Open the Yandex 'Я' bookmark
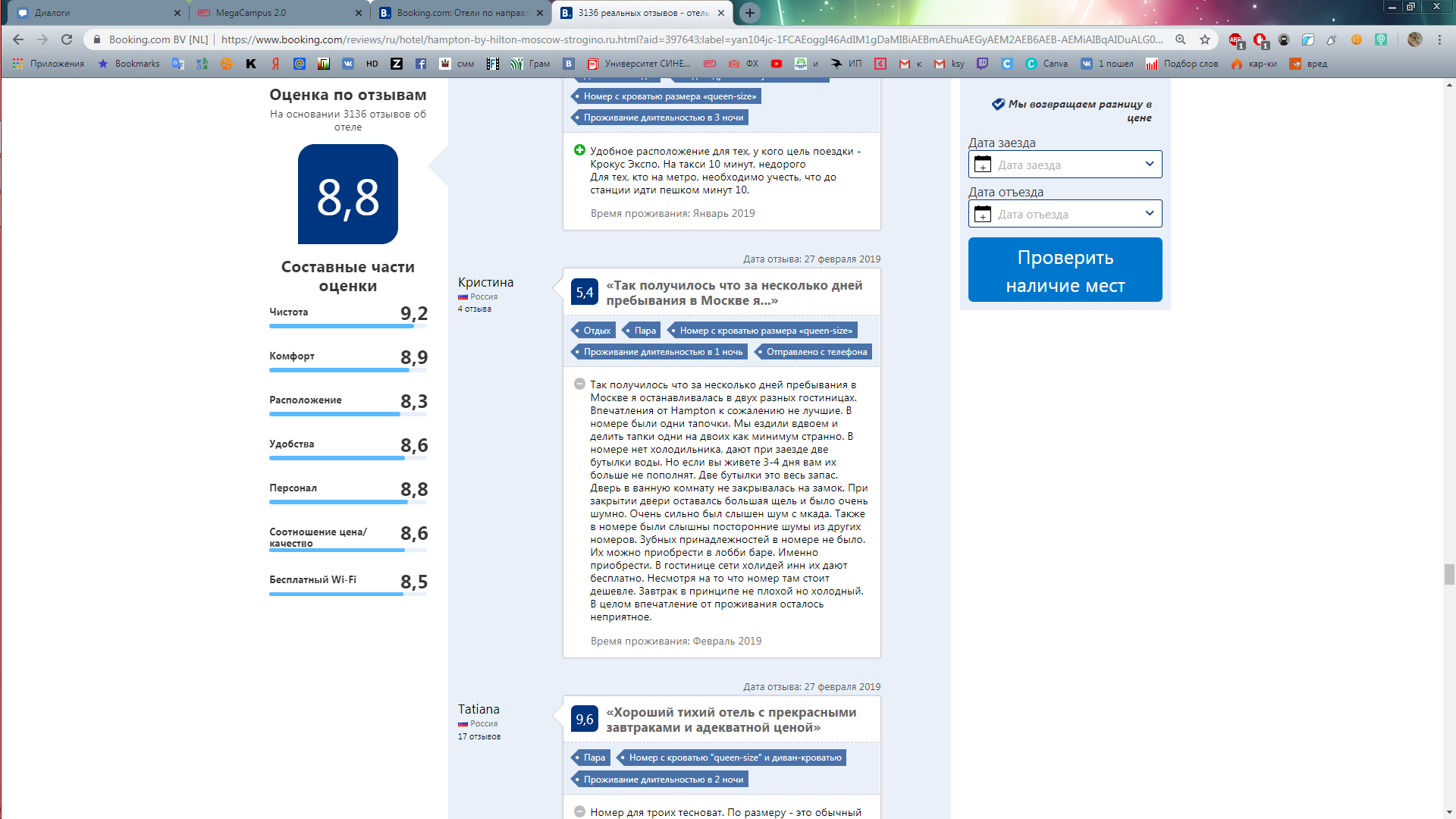 [x=275, y=64]
